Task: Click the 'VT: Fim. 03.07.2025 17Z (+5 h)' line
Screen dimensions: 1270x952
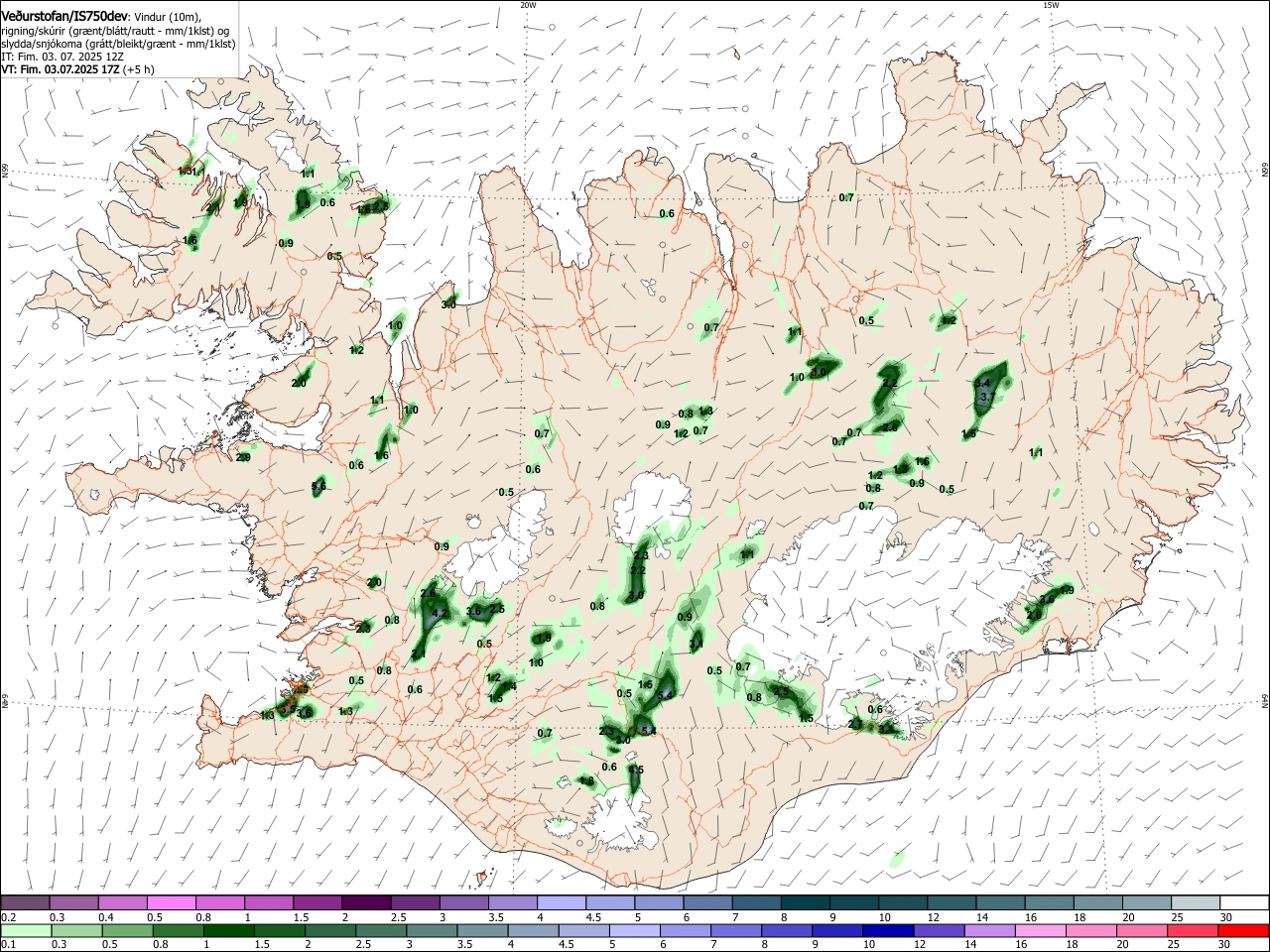Action: click(x=77, y=69)
